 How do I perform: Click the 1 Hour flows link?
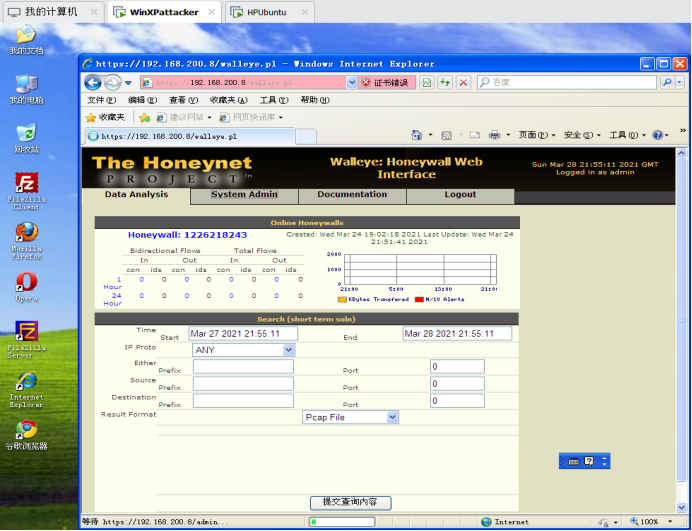click(x=113, y=283)
